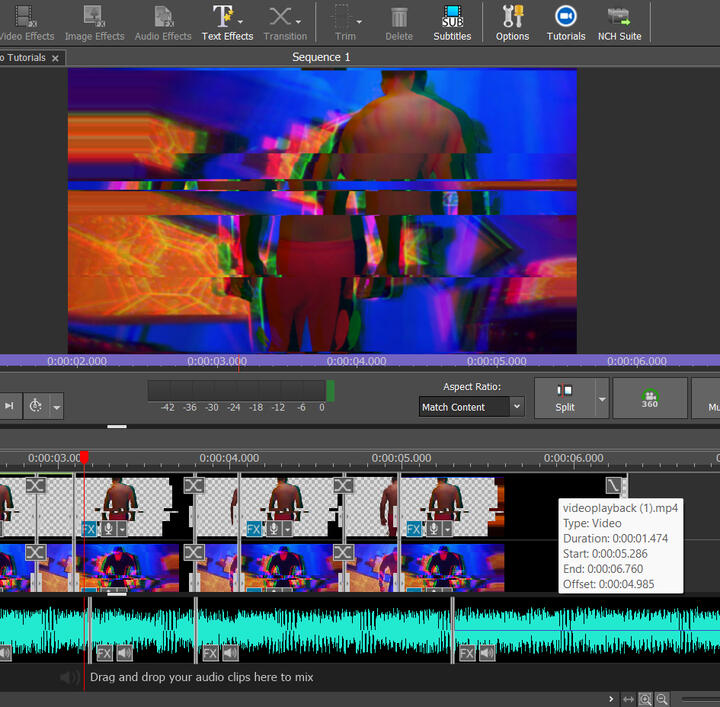720x707 pixels.
Task: Click the 360 video button
Action: 650,398
